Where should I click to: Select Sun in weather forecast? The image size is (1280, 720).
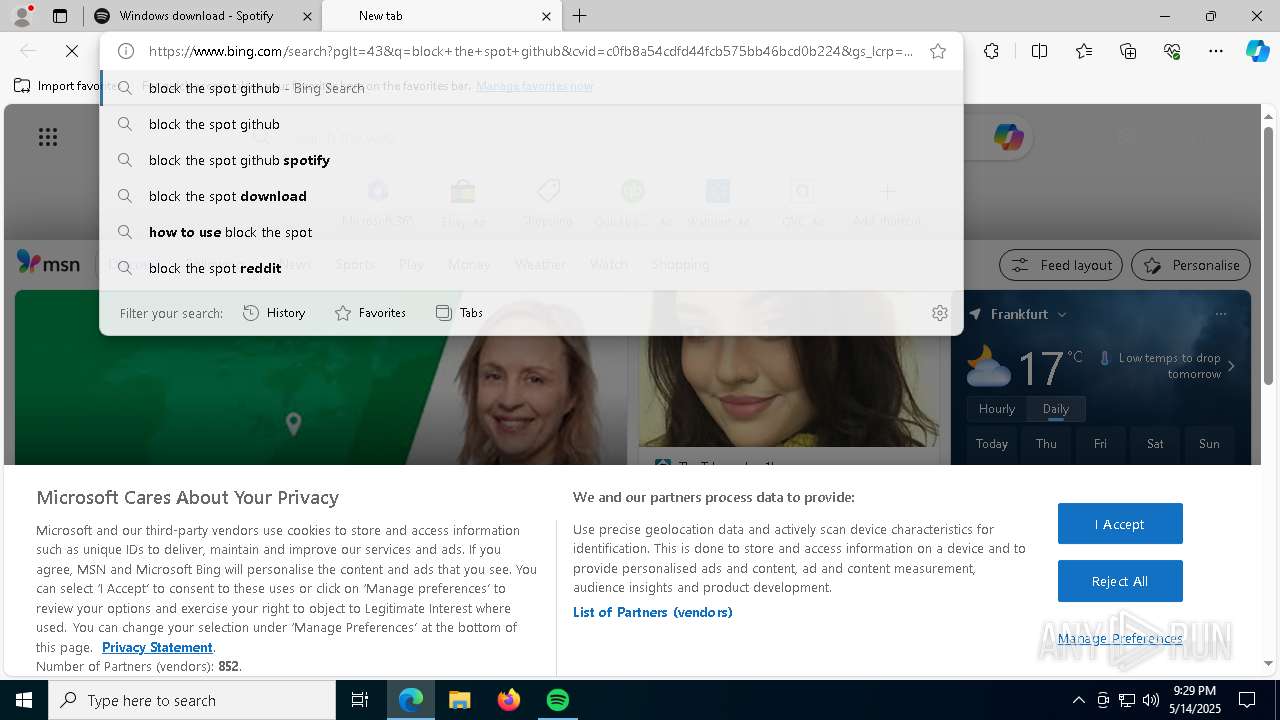[1209, 444]
